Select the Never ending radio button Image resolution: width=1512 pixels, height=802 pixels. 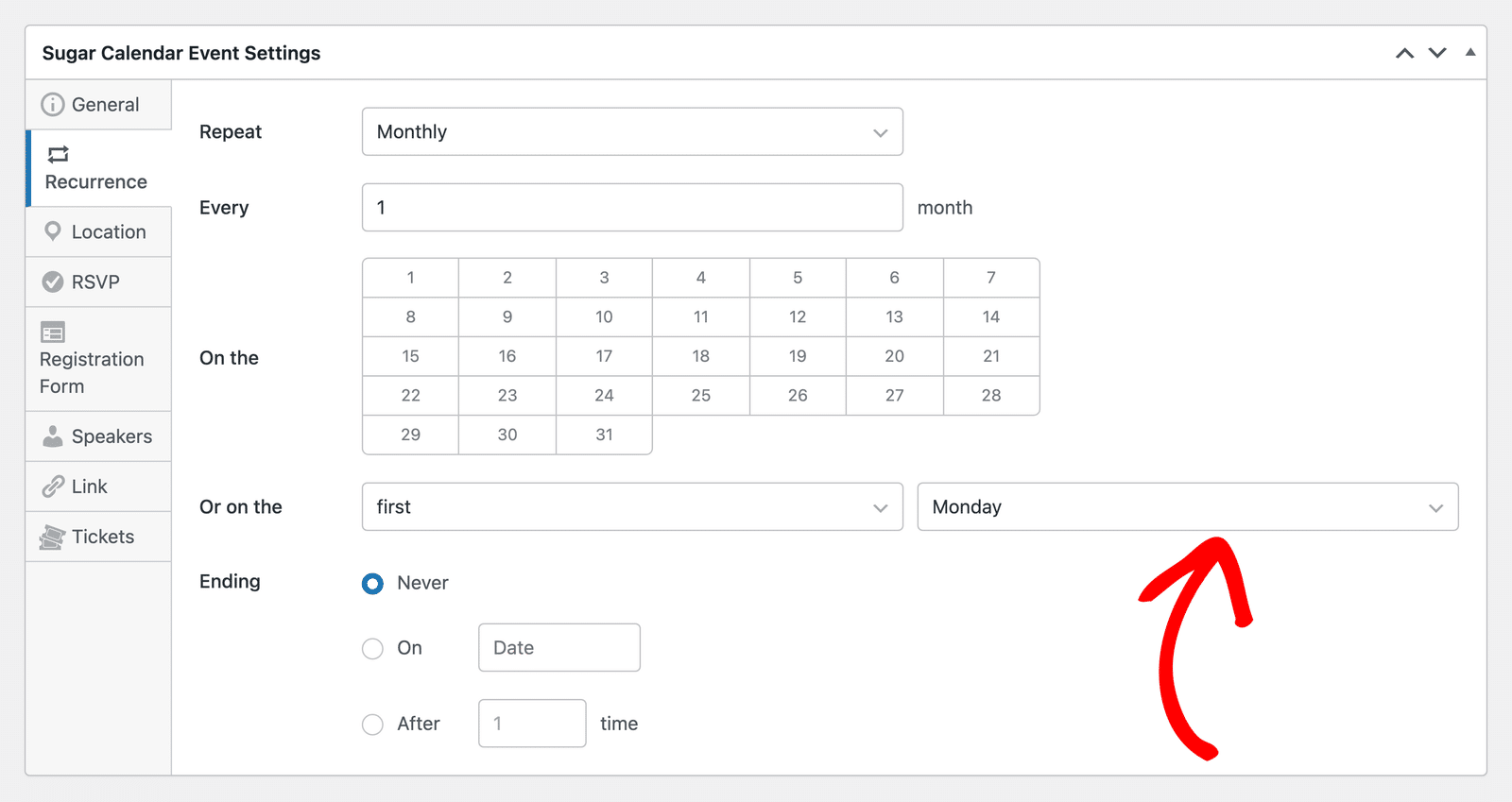pyautogui.click(x=373, y=584)
